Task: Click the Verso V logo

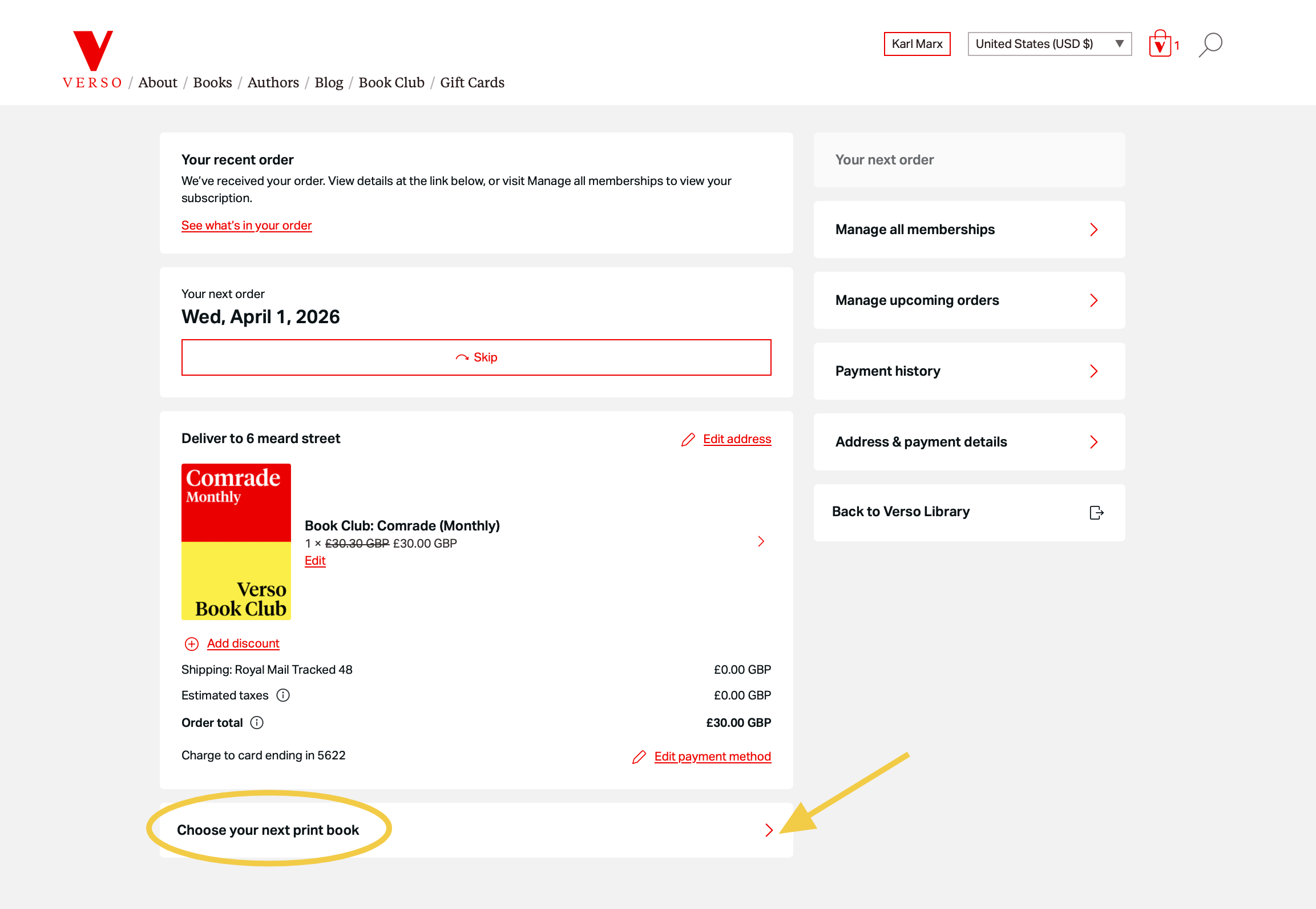Action: click(92, 51)
